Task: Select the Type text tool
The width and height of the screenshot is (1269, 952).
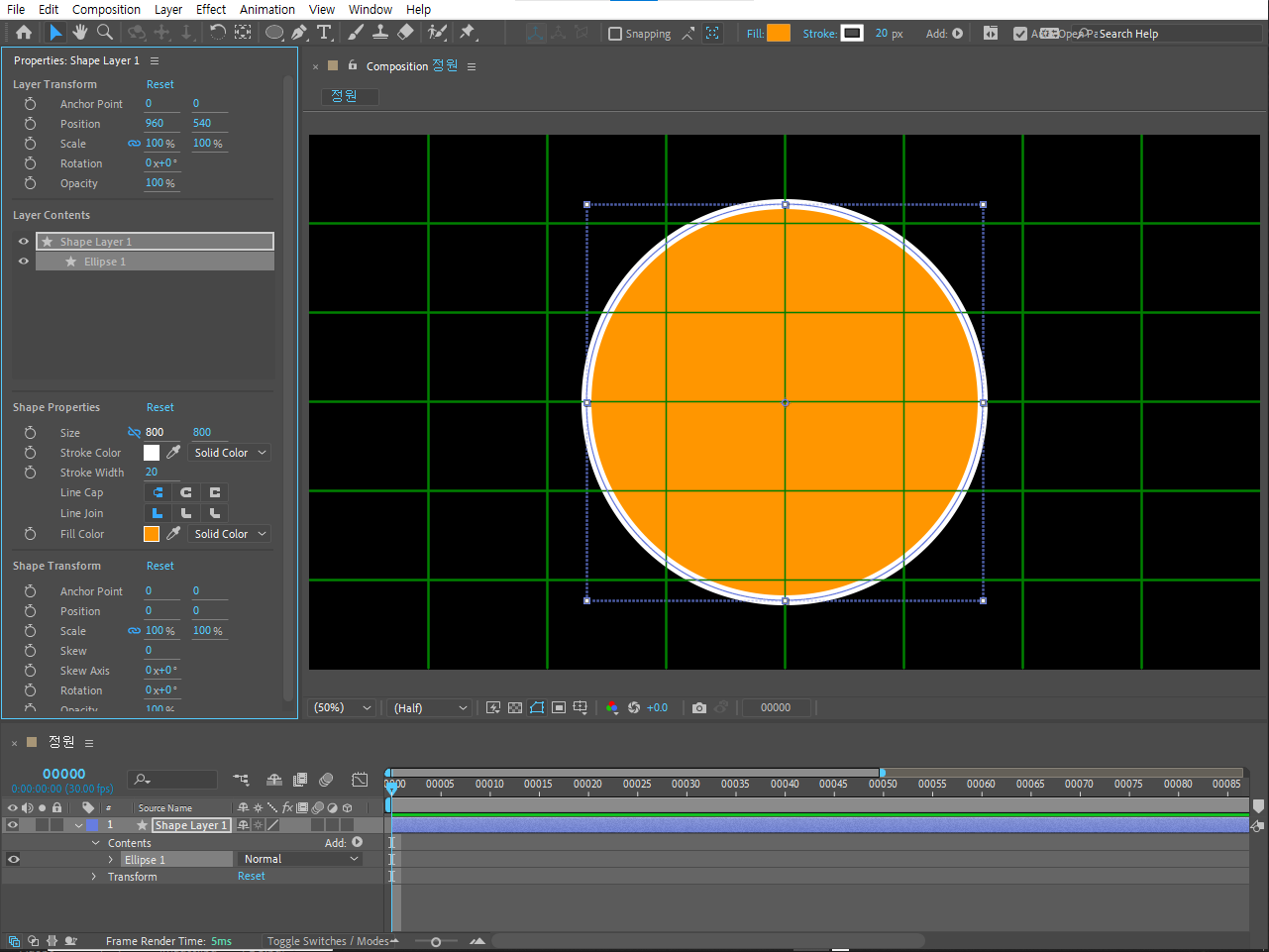Action: coord(324,33)
